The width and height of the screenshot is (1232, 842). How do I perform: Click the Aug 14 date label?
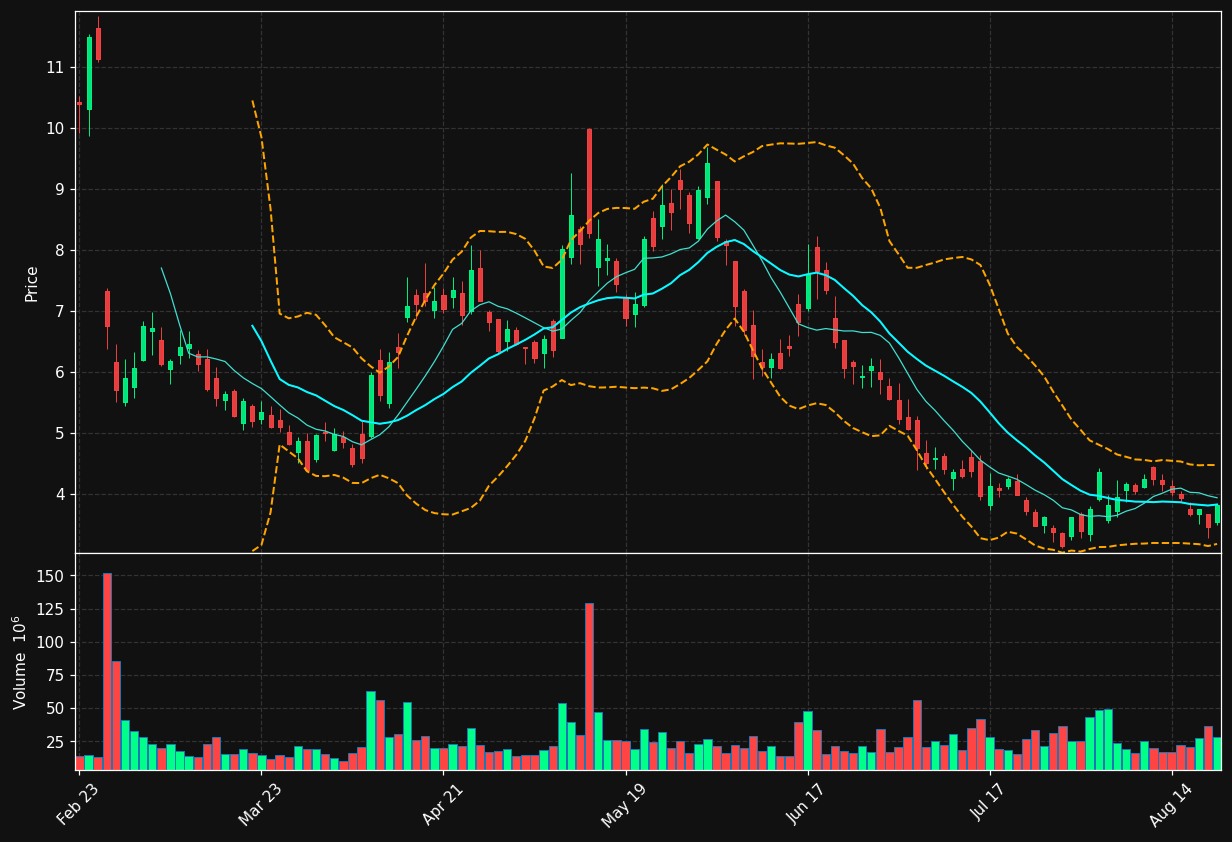click(x=1172, y=805)
